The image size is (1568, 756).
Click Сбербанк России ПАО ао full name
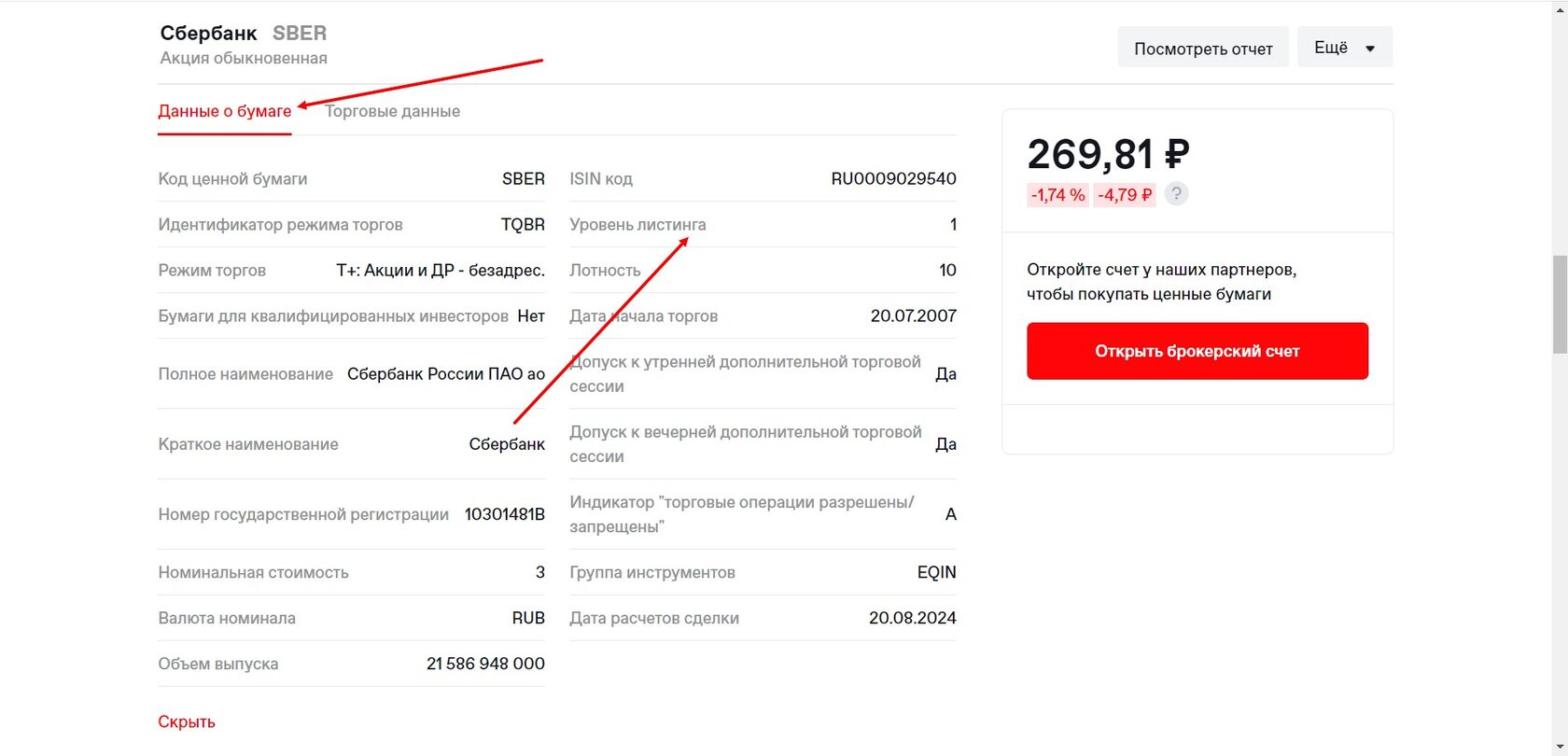[x=446, y=374]
